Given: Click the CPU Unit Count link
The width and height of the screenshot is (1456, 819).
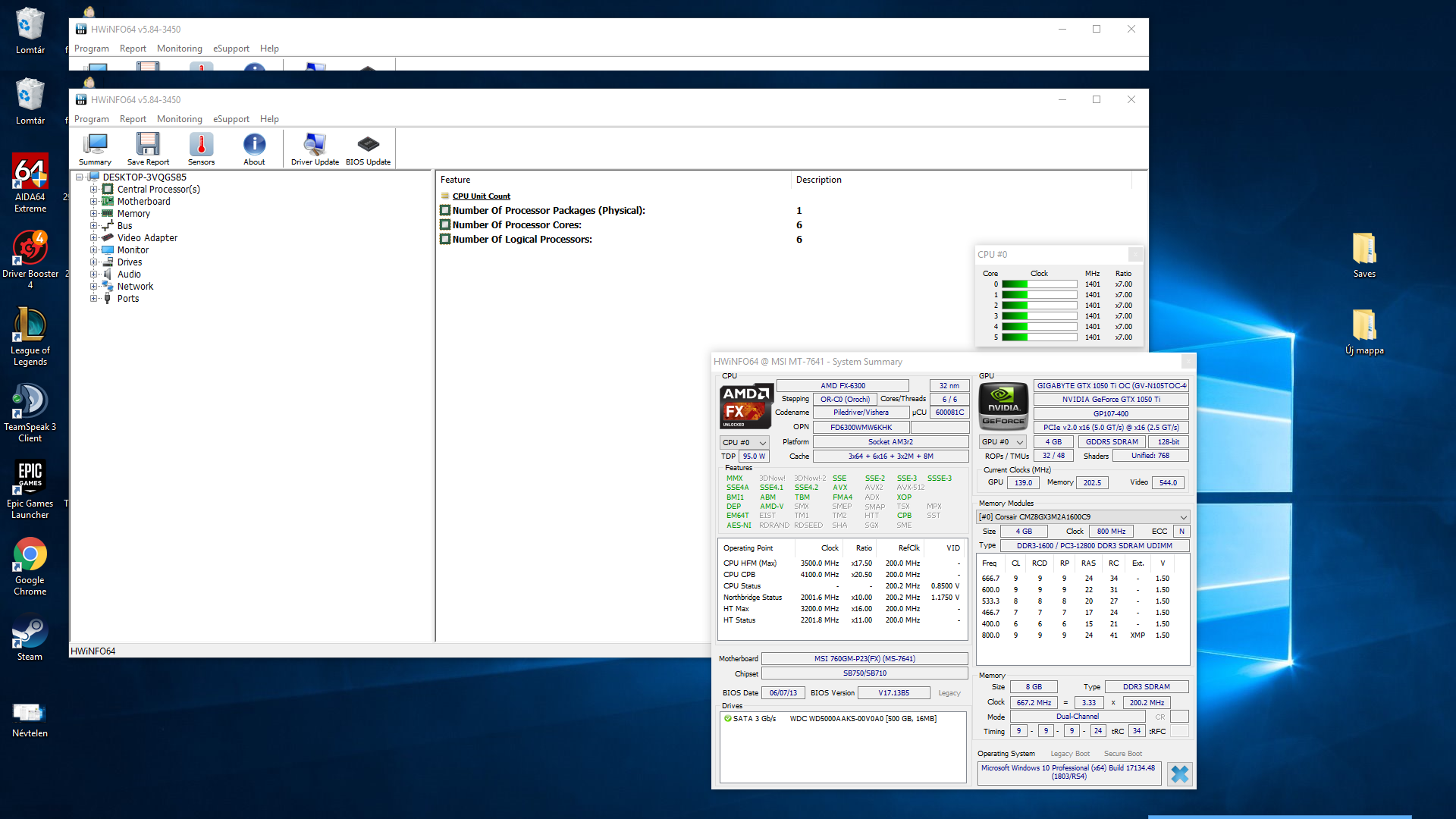Looking at the screenshot, I should pyautogui.click(x=481, y=196).
